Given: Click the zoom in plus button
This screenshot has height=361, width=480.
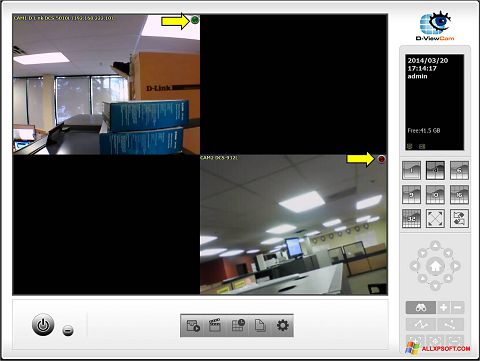Looking at the screenshot, I should [443, 307].
